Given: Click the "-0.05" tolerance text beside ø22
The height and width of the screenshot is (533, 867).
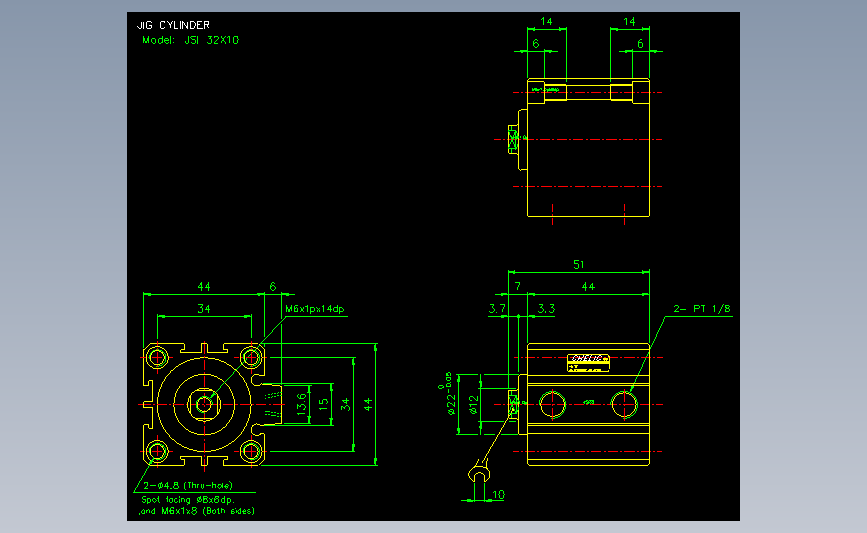Looking at the screenshot, I should 449,381.
